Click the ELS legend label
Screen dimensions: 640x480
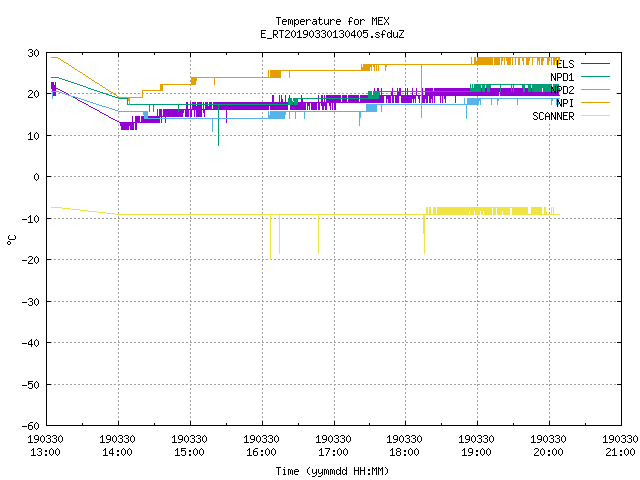coord(565,64)
